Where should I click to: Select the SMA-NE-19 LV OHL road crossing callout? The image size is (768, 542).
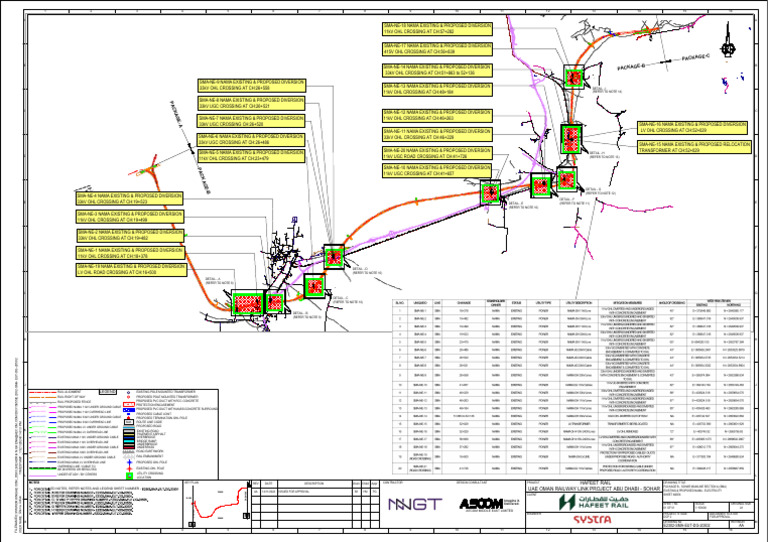coord(131,269)
